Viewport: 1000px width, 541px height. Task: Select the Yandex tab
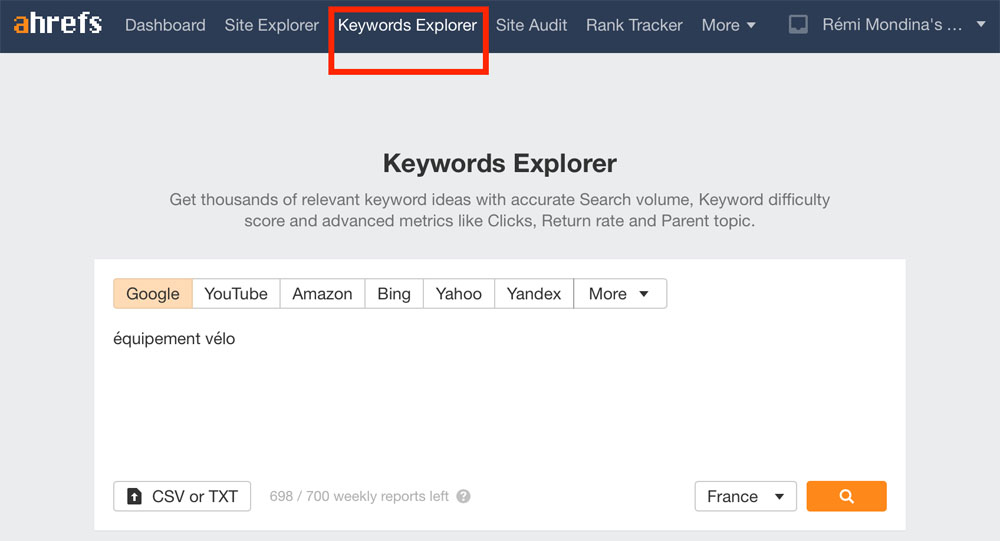(x=534, y=293)
